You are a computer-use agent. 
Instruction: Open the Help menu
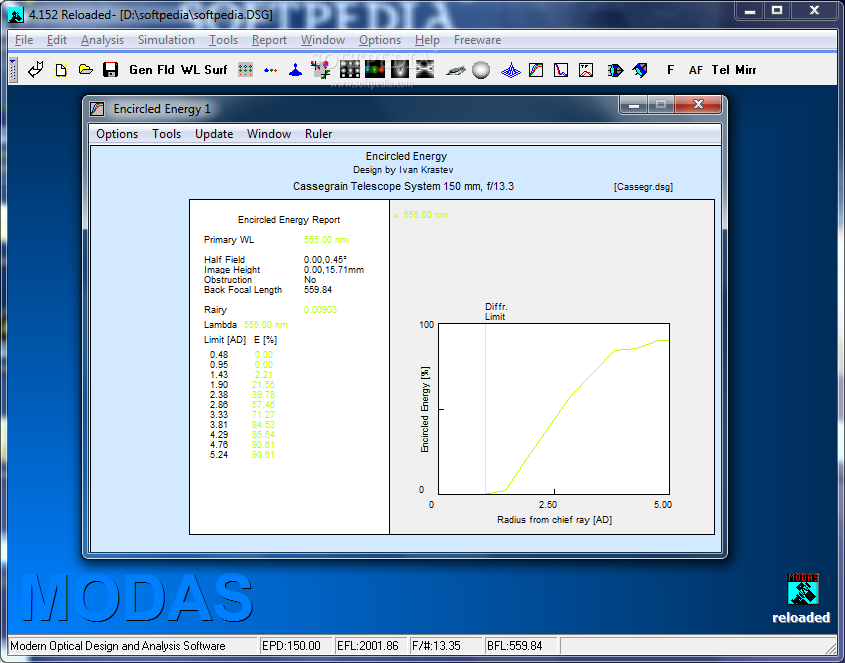point(427,40)
